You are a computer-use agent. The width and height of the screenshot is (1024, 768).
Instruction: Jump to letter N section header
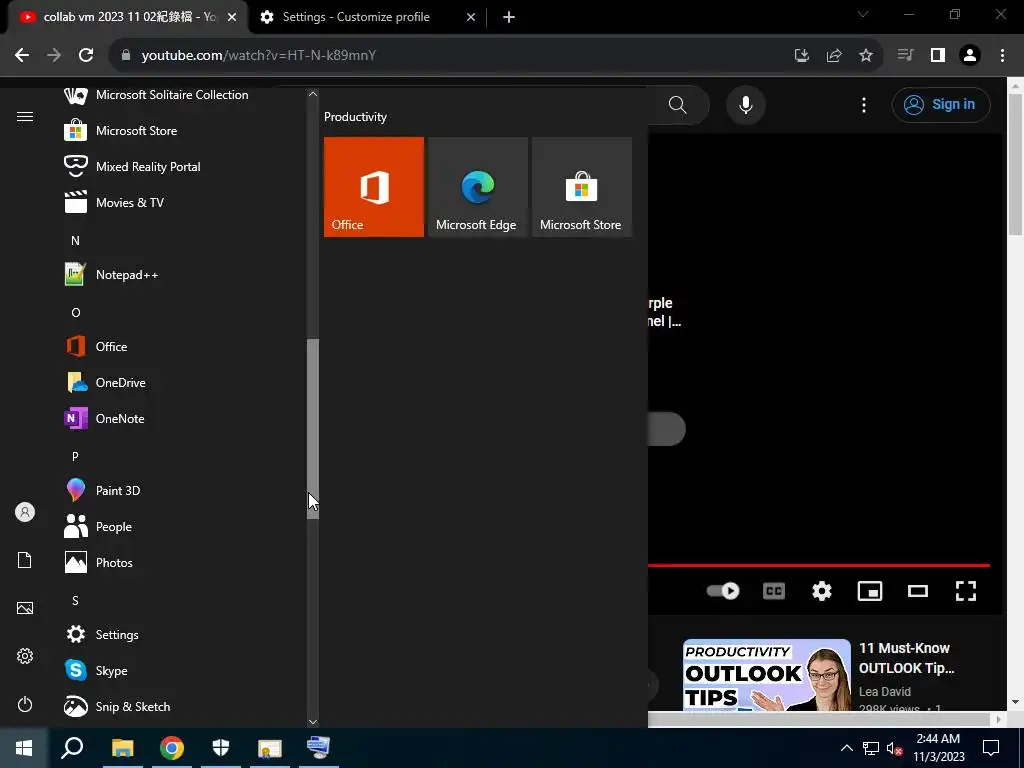tap(75, 241)
